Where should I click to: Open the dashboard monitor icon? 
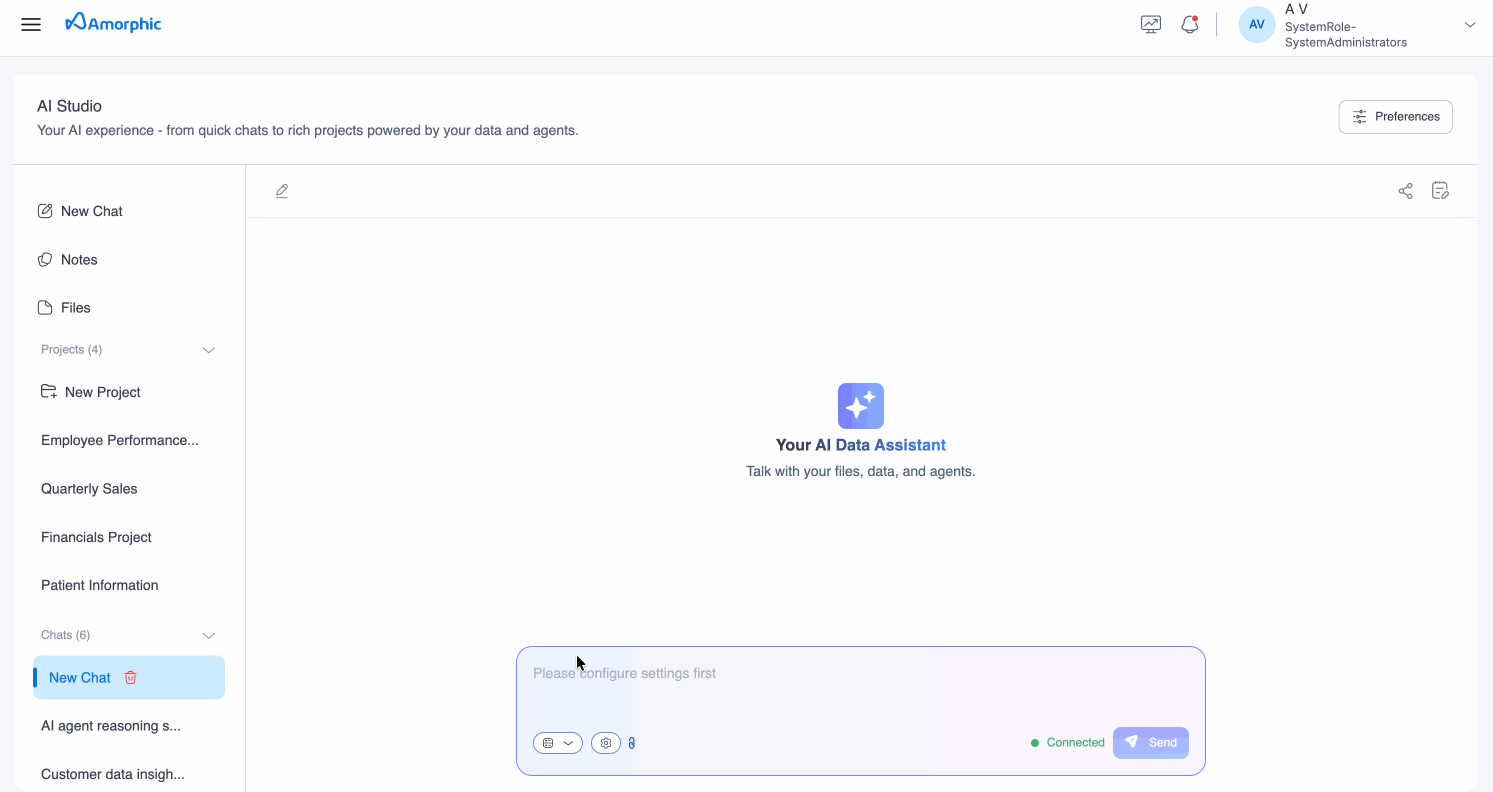[x=1150, y=23]
